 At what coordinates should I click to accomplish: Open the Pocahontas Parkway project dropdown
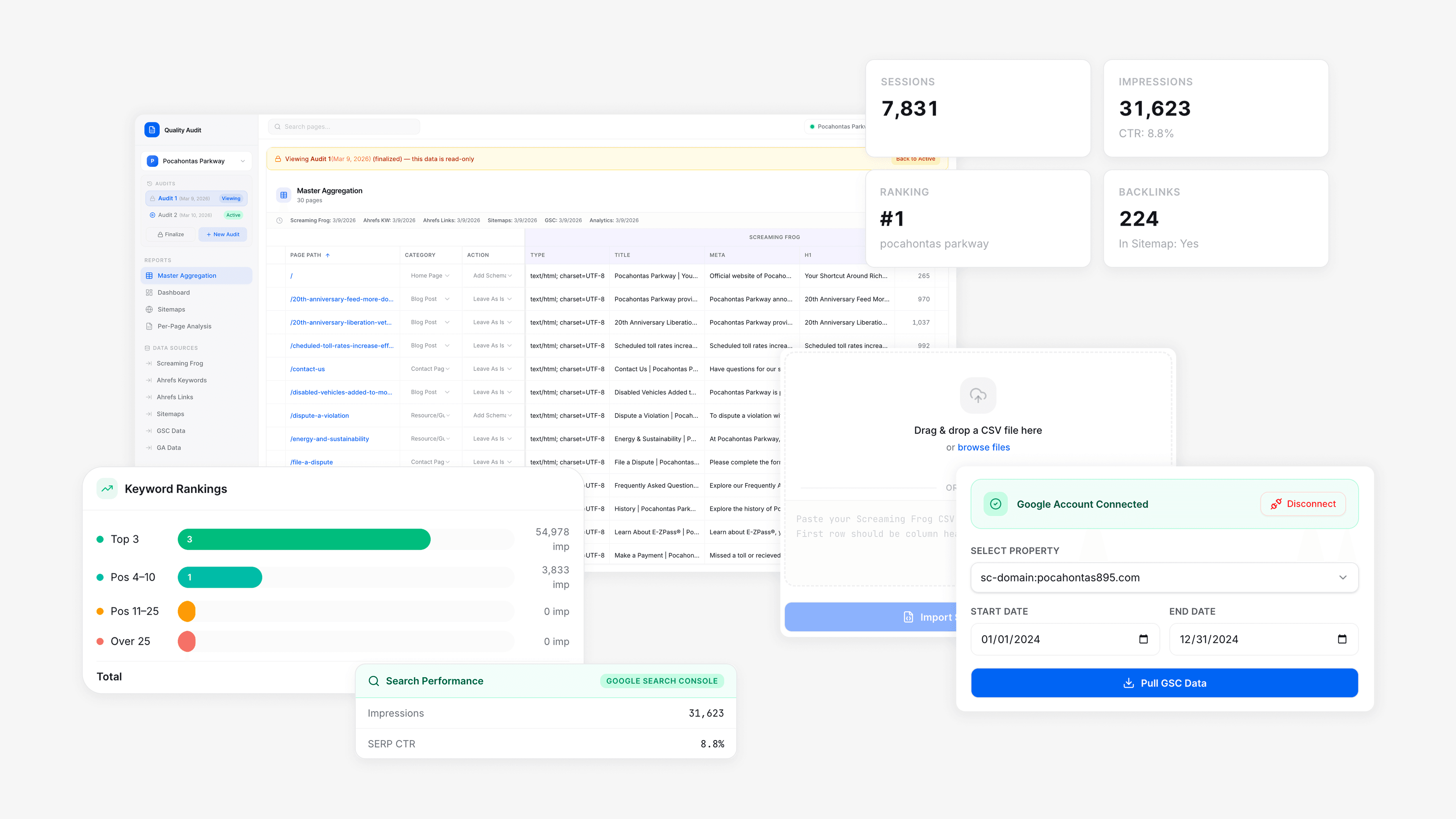pos(196,161)
